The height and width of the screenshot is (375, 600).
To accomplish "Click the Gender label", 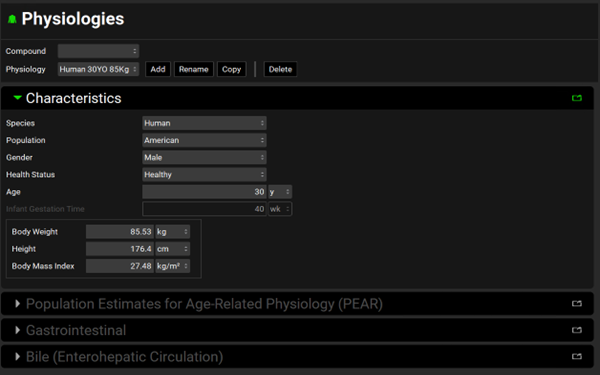I will (19, 157).
